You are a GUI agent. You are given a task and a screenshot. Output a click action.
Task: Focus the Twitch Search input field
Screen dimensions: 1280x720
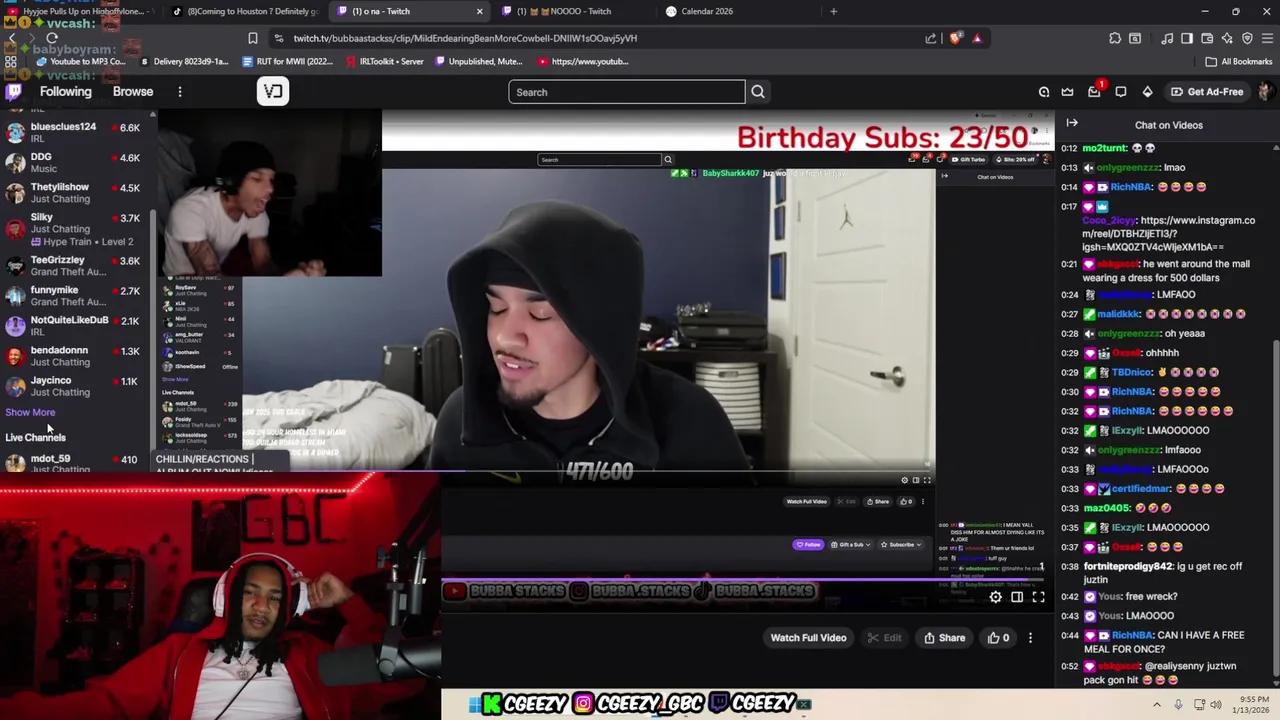(627, 92)
